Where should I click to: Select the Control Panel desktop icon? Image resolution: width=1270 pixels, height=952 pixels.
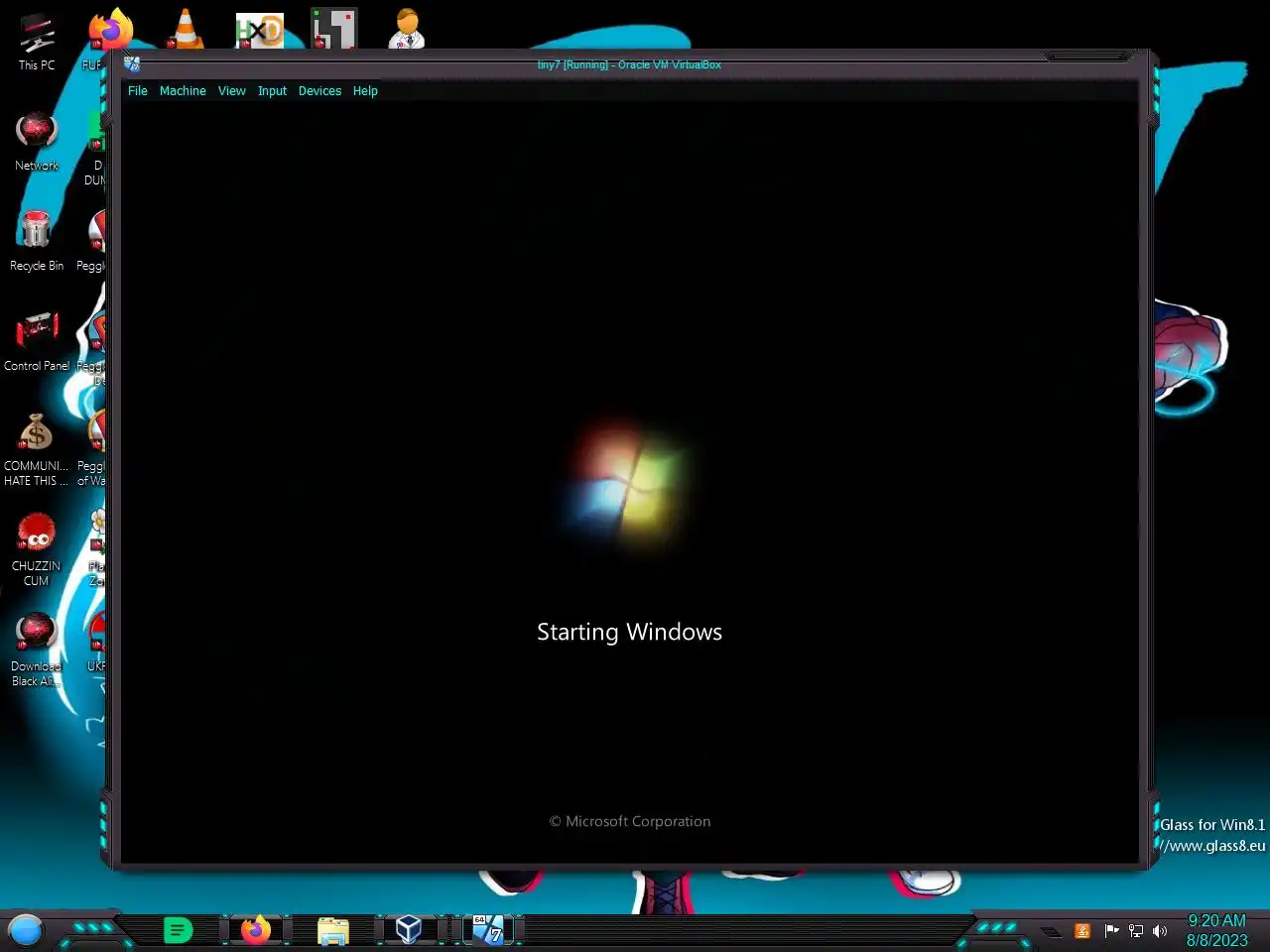coord(37,341)
